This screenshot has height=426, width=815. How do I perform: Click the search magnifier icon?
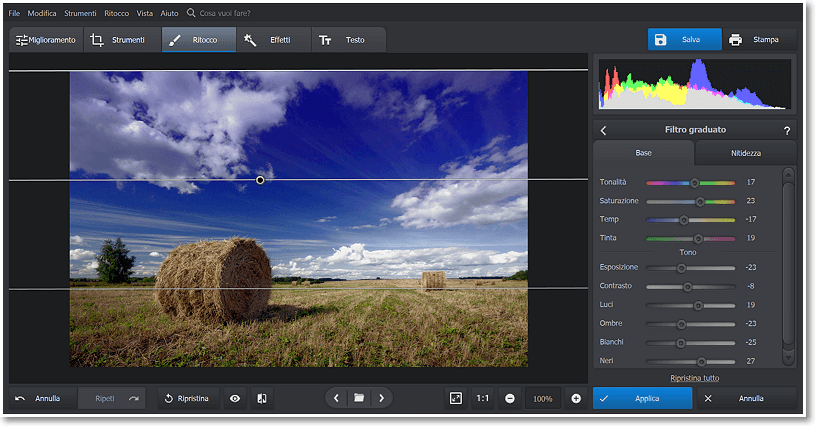coord(191,12)
